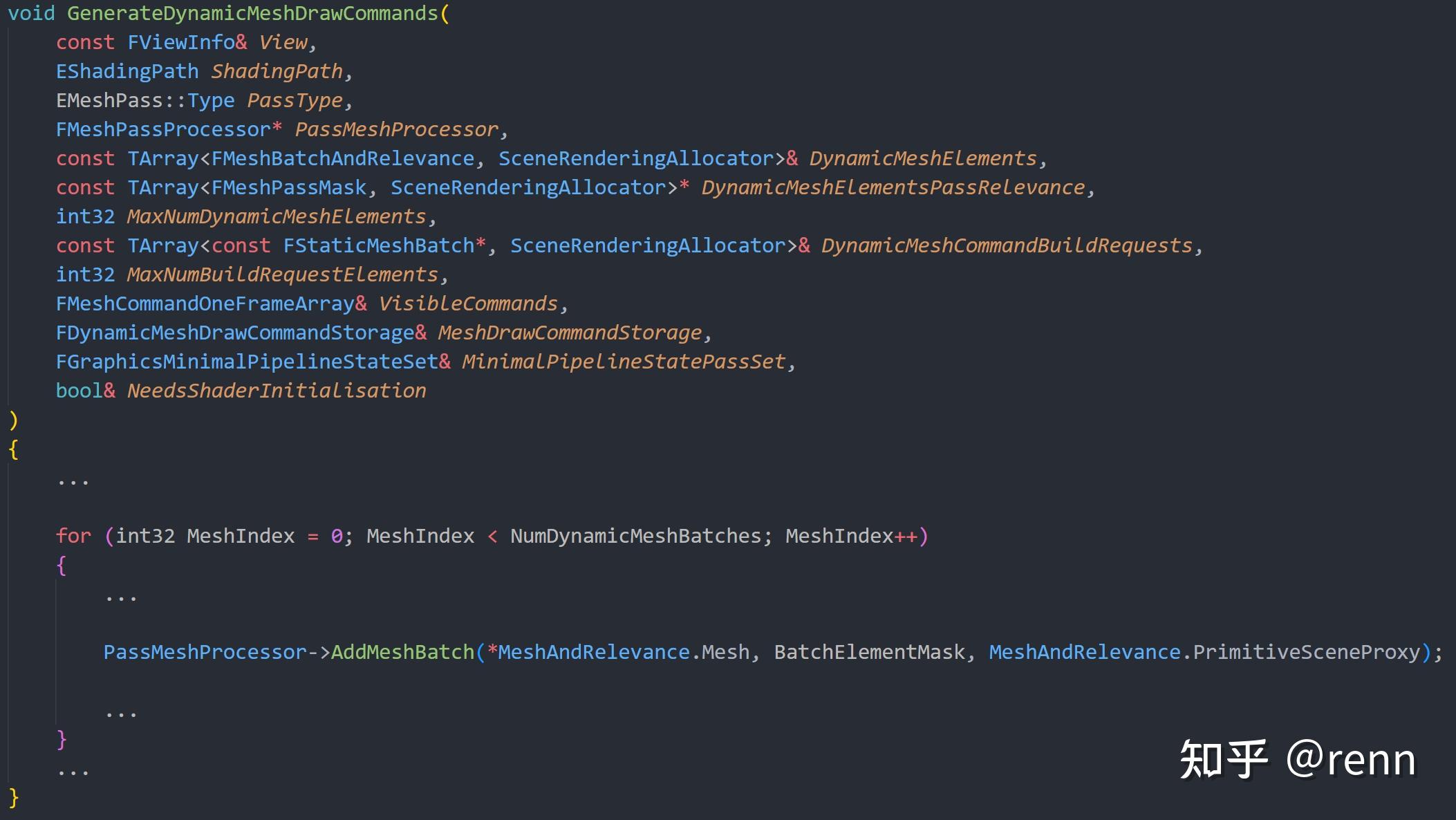Click the VisibleCommands parameter
1456x820 pixels.
click(468, 304)
